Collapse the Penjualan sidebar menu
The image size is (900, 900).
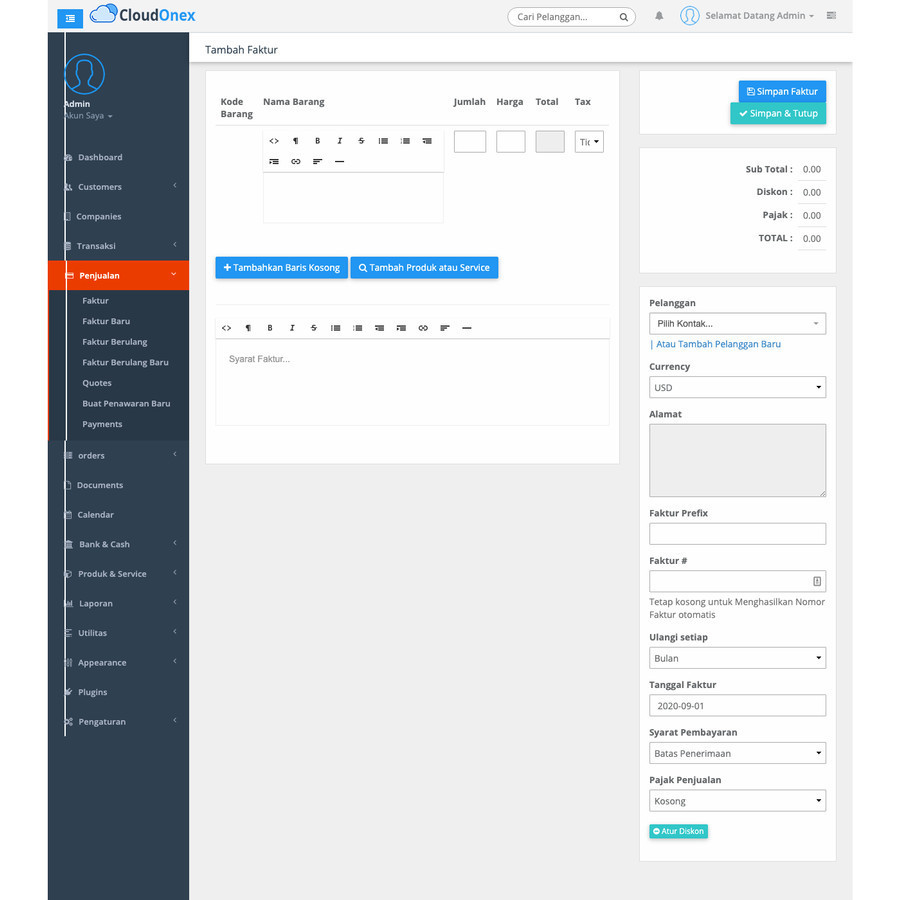[x=118, y=274]
